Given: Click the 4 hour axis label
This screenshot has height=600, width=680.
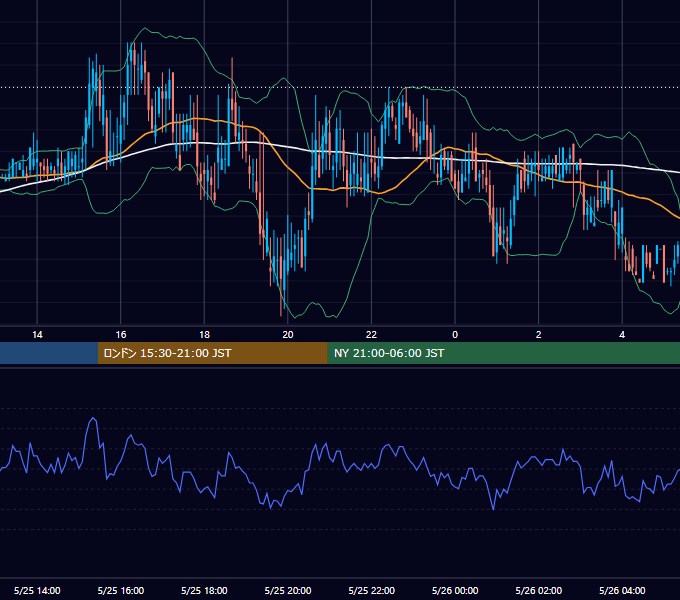Looking at the screenshot, I should (x=622, y=335).
